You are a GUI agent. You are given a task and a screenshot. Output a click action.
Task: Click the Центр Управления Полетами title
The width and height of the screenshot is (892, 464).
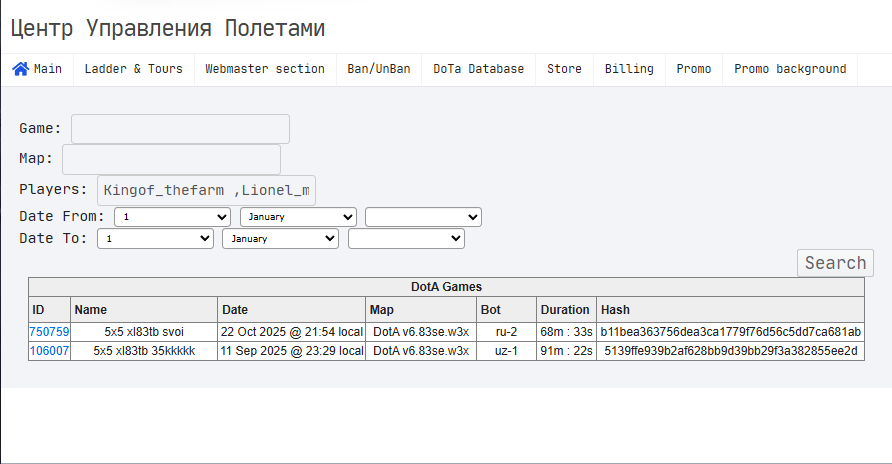coord(168,28)
